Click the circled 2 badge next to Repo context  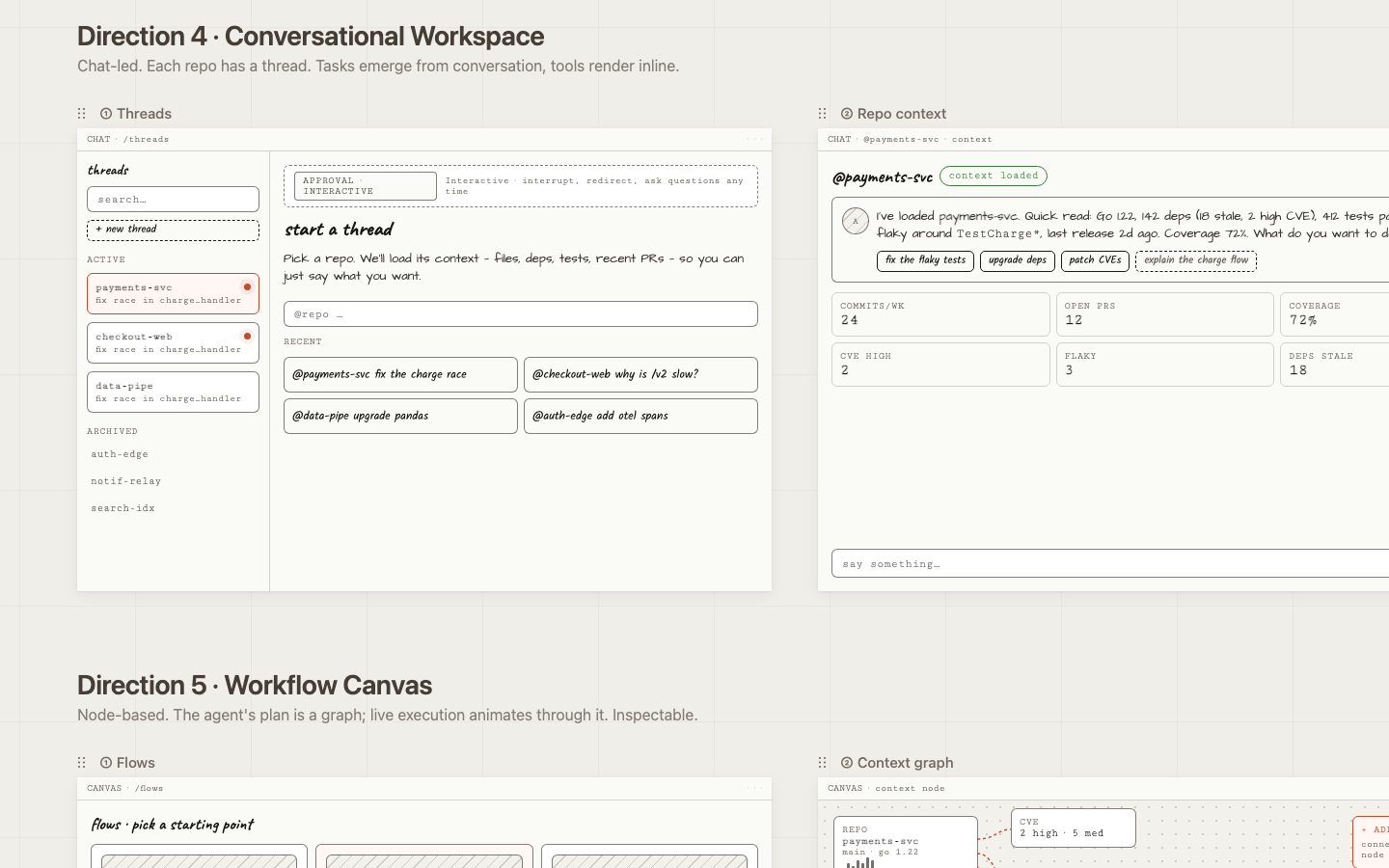[847, 114]
